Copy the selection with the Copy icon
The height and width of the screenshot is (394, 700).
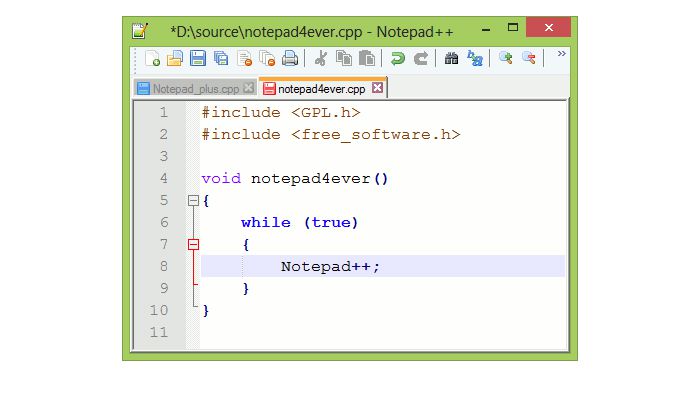click(x=344, y=58)
